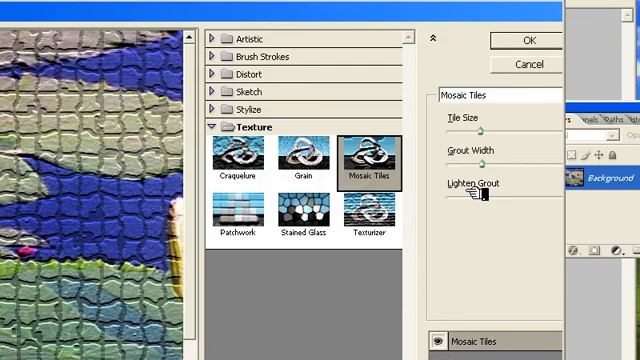Expand the Brush Strokes filter folder
The width and height of the screenshot is (640, 360).
211,56
